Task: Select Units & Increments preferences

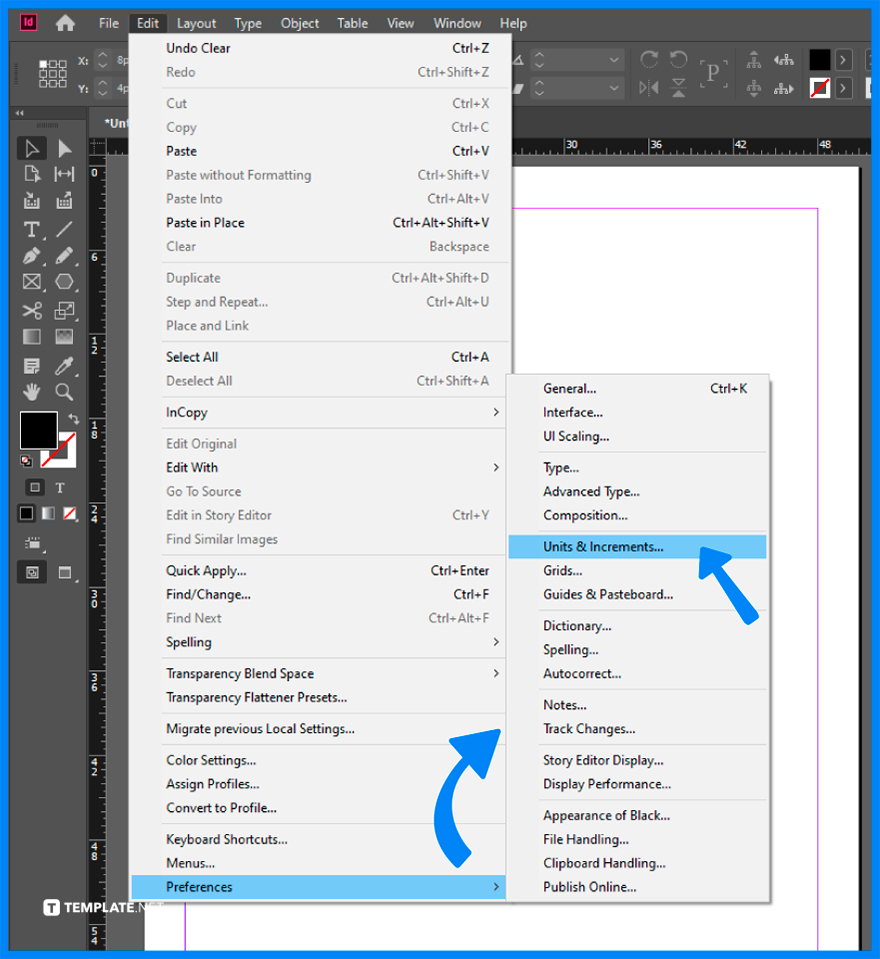Action: point(600,546)
